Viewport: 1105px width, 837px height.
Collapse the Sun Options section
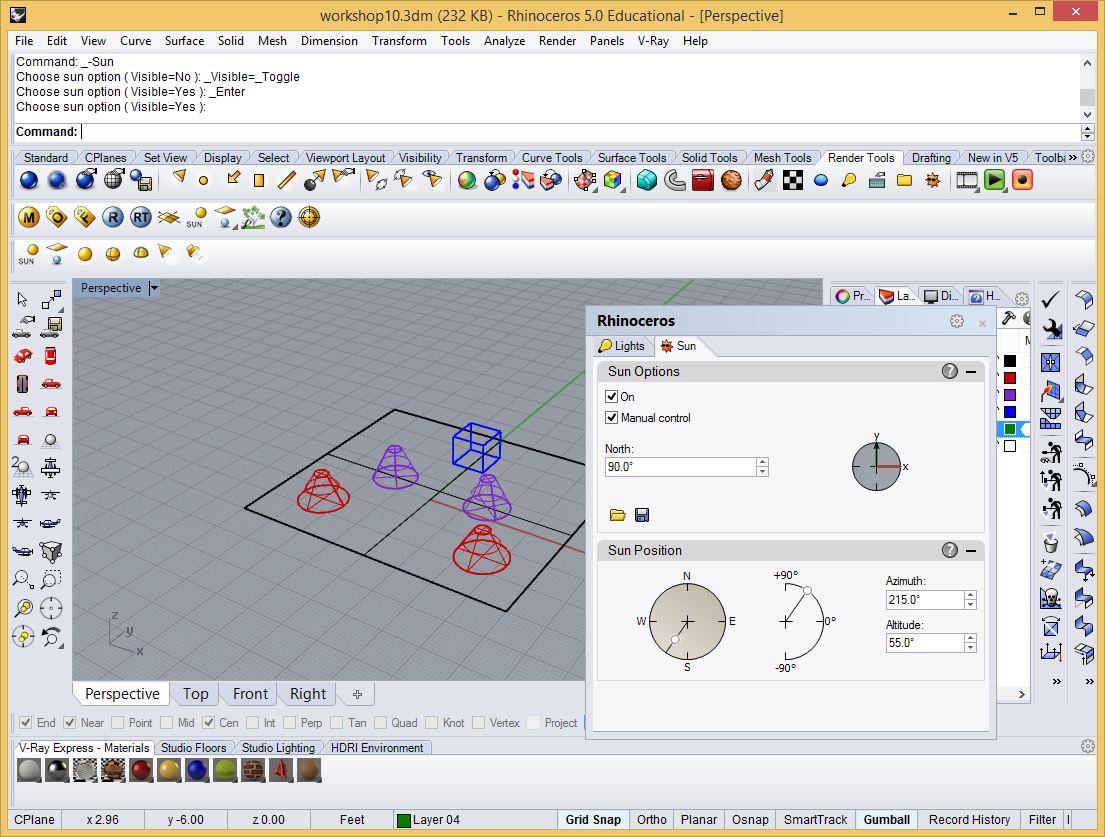click(x=971, y=371)
